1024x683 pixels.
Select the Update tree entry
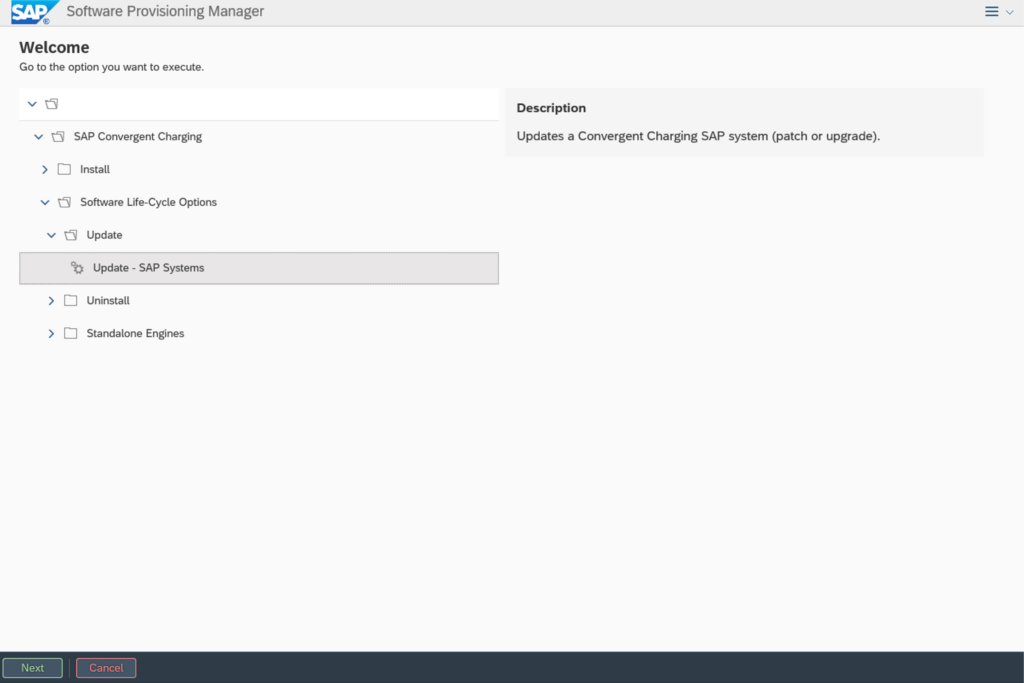click(x=104, y=235)
